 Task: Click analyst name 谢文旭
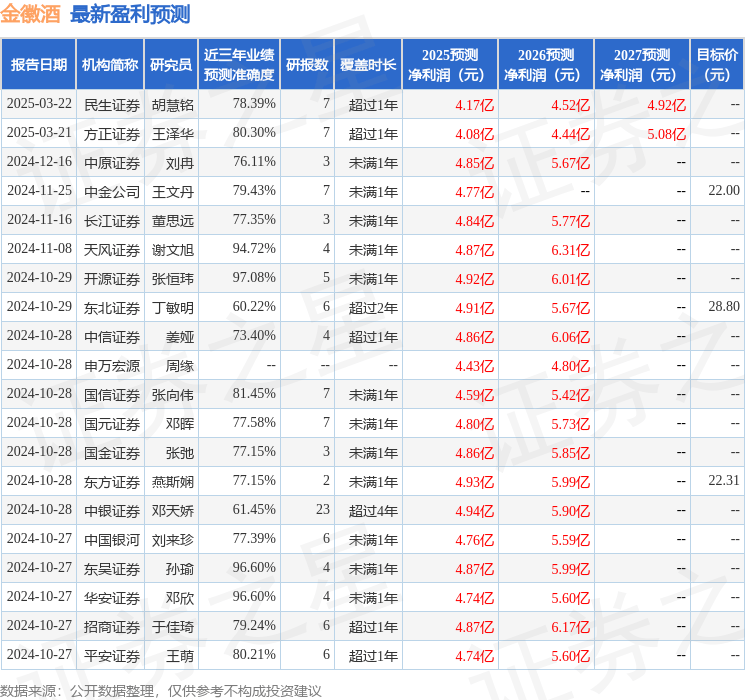pos(172,249)
